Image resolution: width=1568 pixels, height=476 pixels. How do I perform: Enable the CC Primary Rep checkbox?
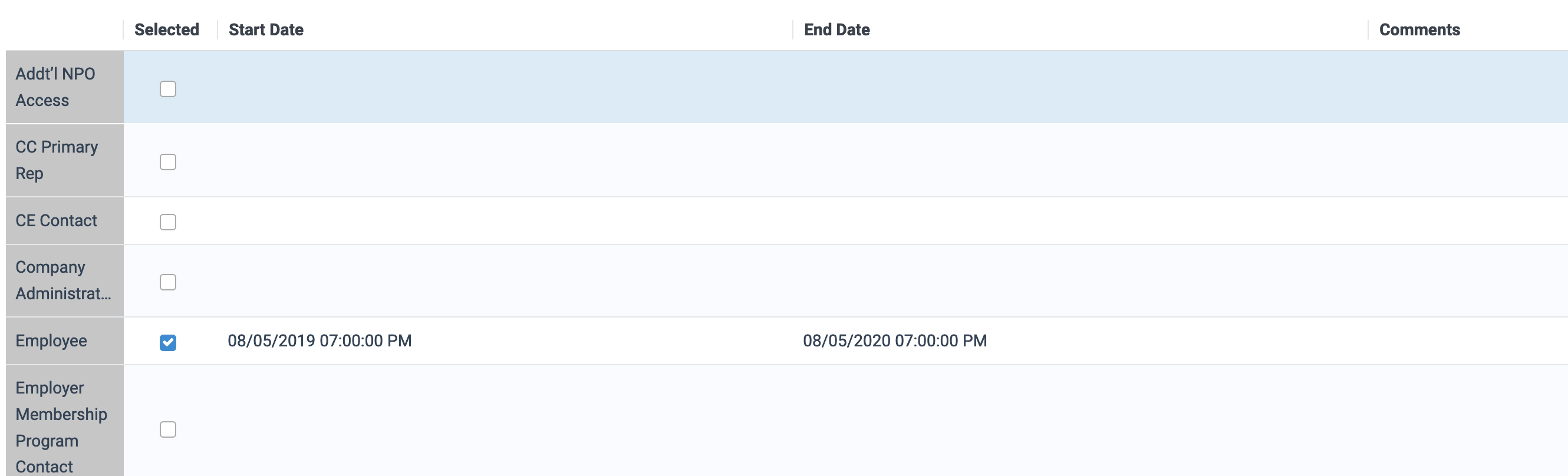point(168,162)
